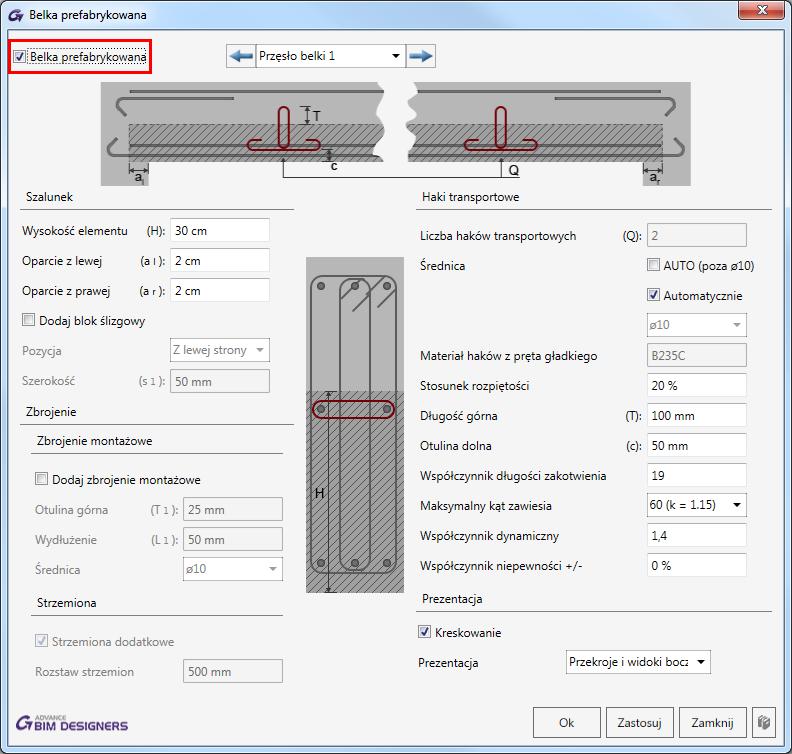The height and width of the screenshot is (754, 792).
Task: Click Otulina górna 25 mm field
Action: 233,509
